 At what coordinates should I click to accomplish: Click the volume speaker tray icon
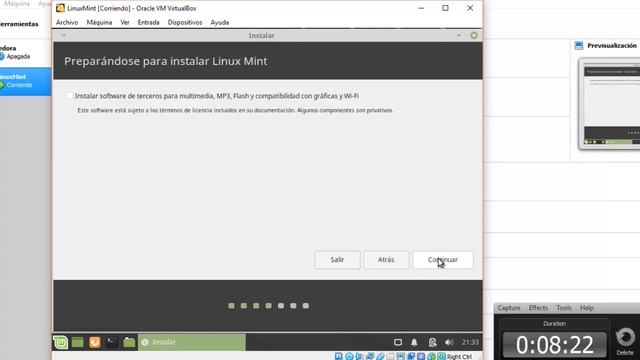tap(449, 342)
